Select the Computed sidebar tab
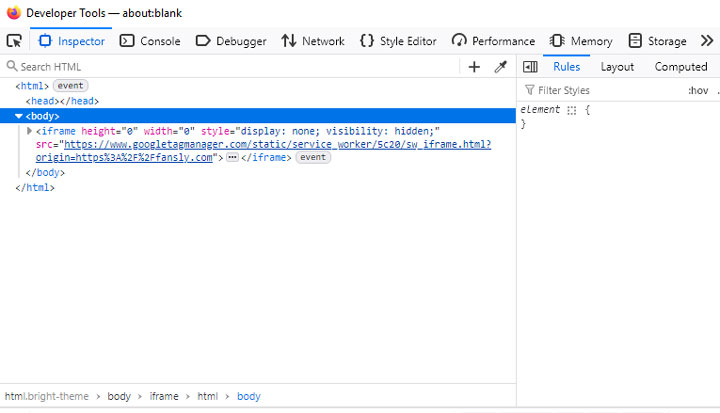 coord(681,67)
